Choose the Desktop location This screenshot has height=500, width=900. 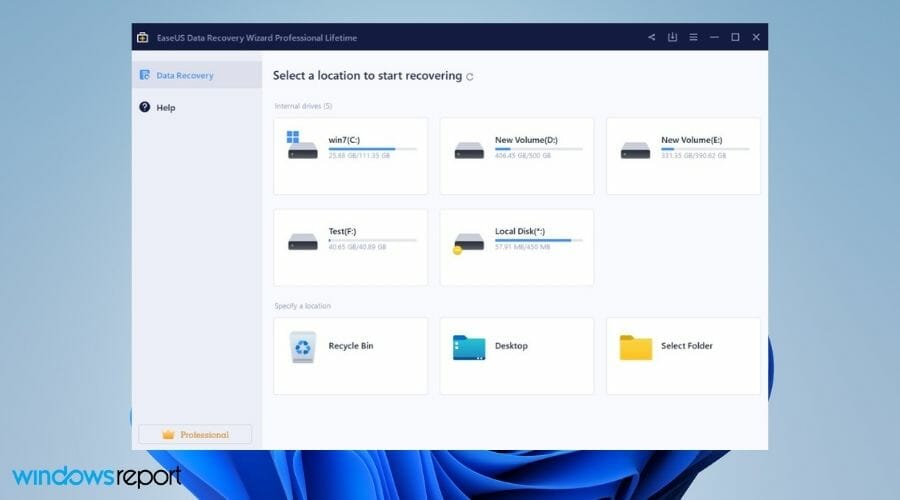click(517, 356)
